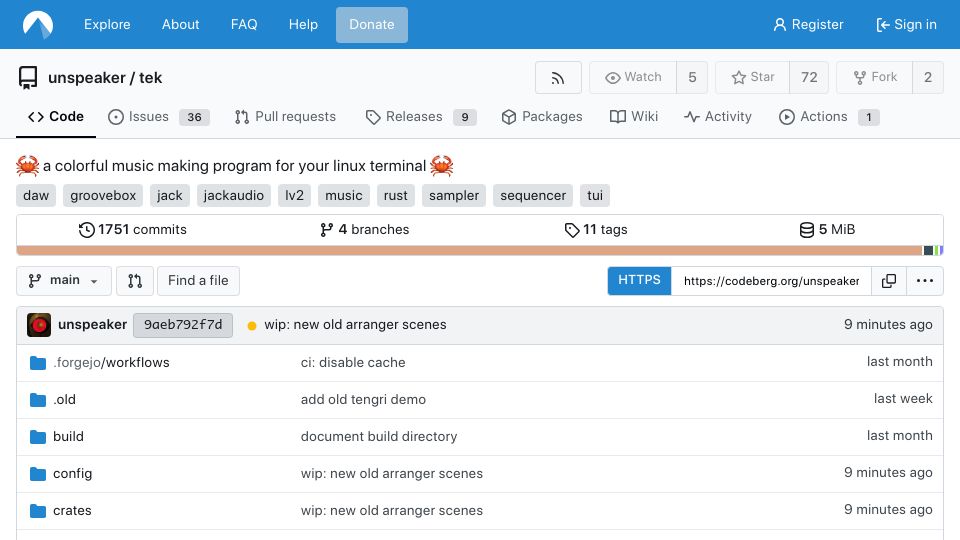Select the sequencer topic tag
Viewport: 960px width, 540px height.
coord(533,195)
